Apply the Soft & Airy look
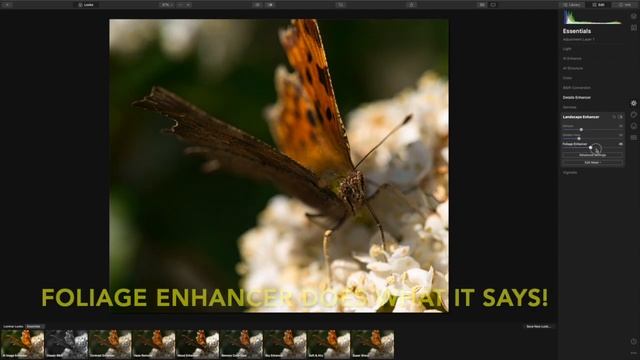The image size is (640, 360). coord(329,344)
